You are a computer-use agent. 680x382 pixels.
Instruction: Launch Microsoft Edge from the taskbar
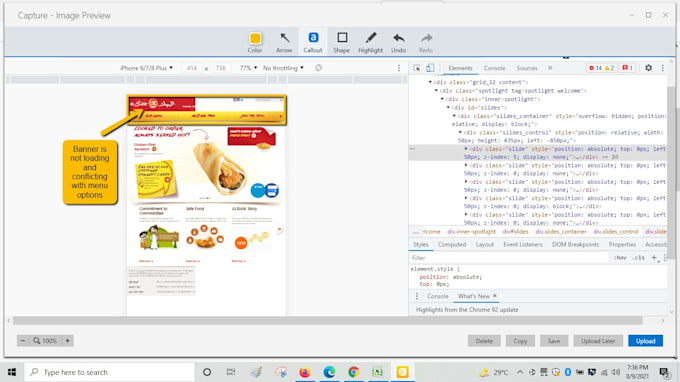pyautogui.click(x=329, y=372)
